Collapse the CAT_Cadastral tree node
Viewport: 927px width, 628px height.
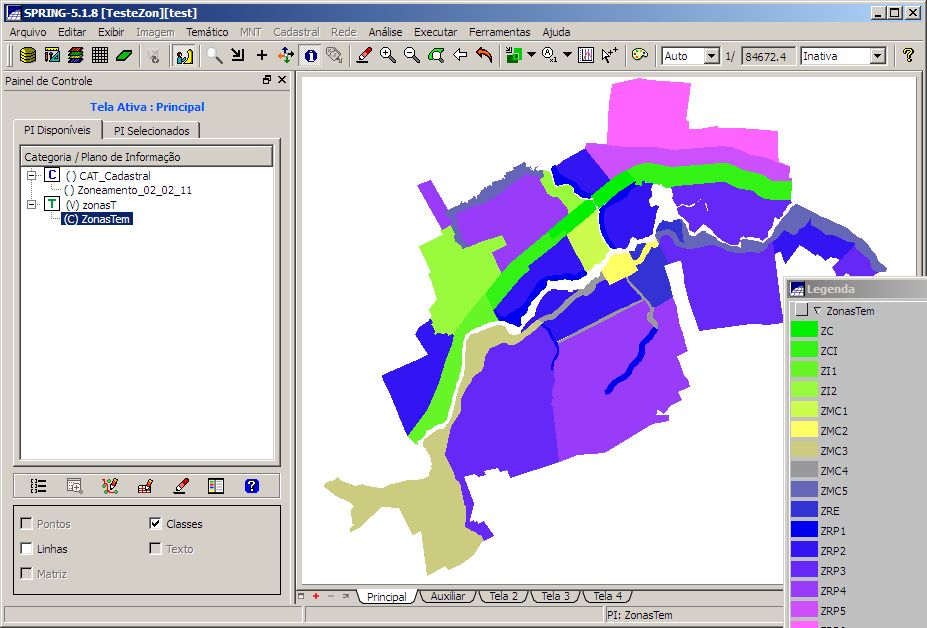[31, 175]
